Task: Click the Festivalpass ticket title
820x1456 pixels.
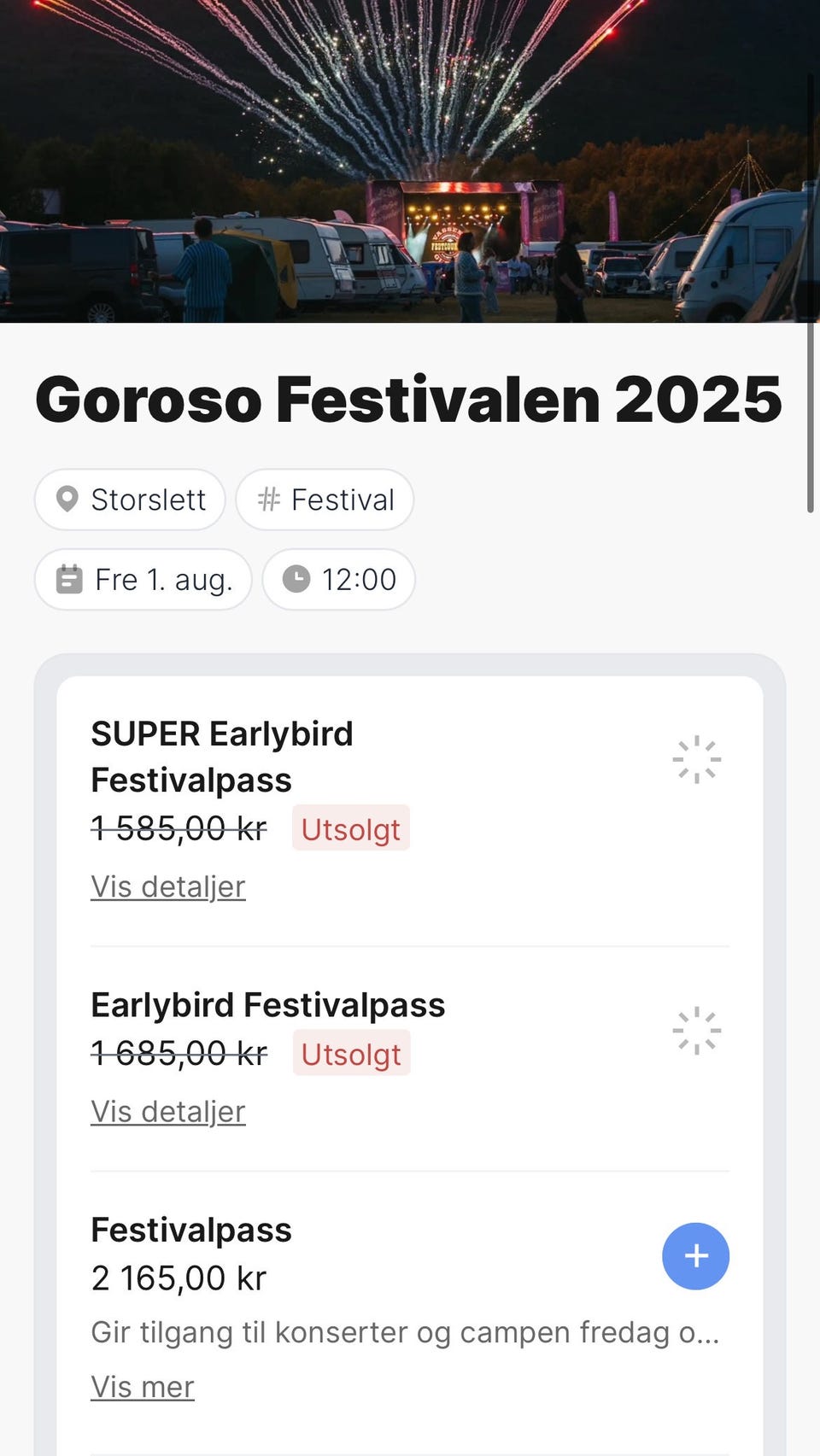Action: (x=191, y=1230)
